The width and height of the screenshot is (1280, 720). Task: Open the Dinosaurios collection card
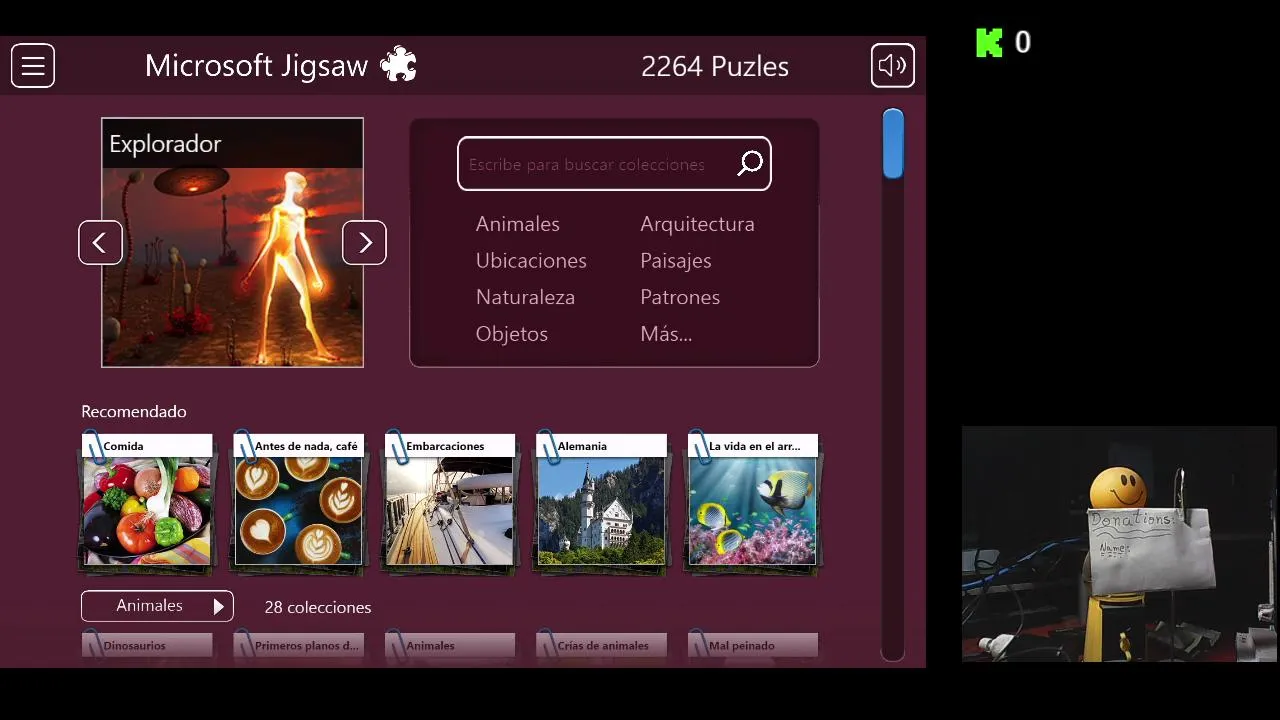tap(147, 646)
